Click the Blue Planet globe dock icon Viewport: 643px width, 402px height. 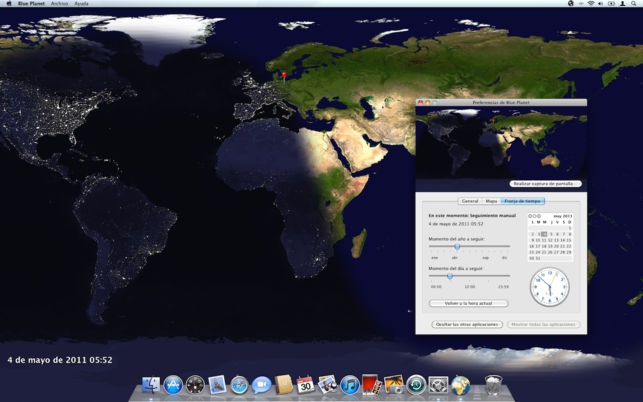click(x=460, y=385)
